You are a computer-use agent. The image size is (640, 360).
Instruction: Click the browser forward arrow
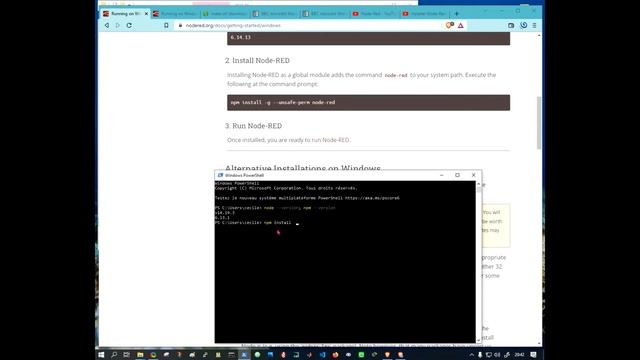[x=118, y=25]
